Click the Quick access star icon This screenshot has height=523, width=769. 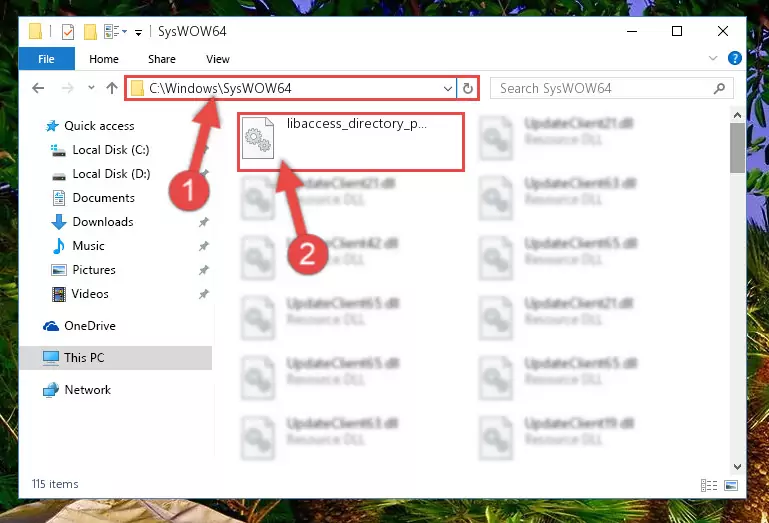[x=52, y=127]
